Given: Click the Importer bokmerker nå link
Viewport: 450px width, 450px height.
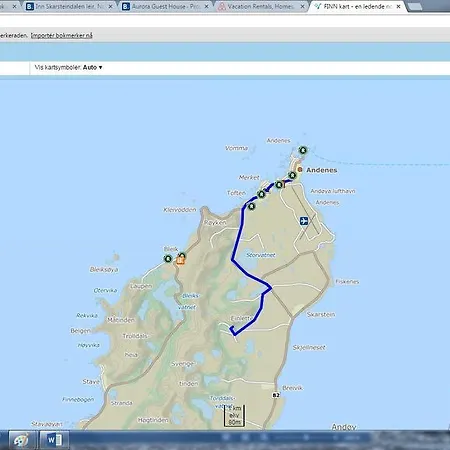Looking at the screenshot, I should 62,35.
